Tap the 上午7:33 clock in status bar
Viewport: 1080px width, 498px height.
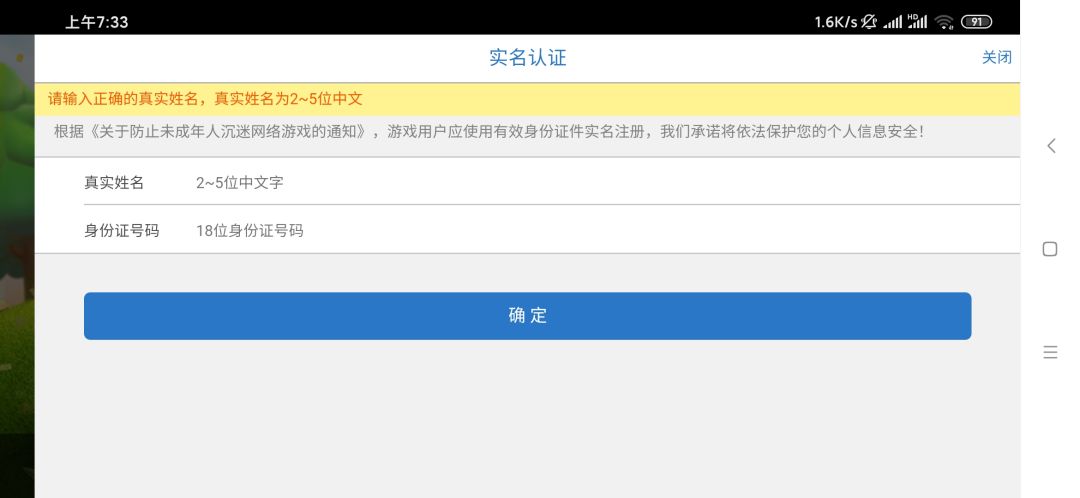[96, 22]
